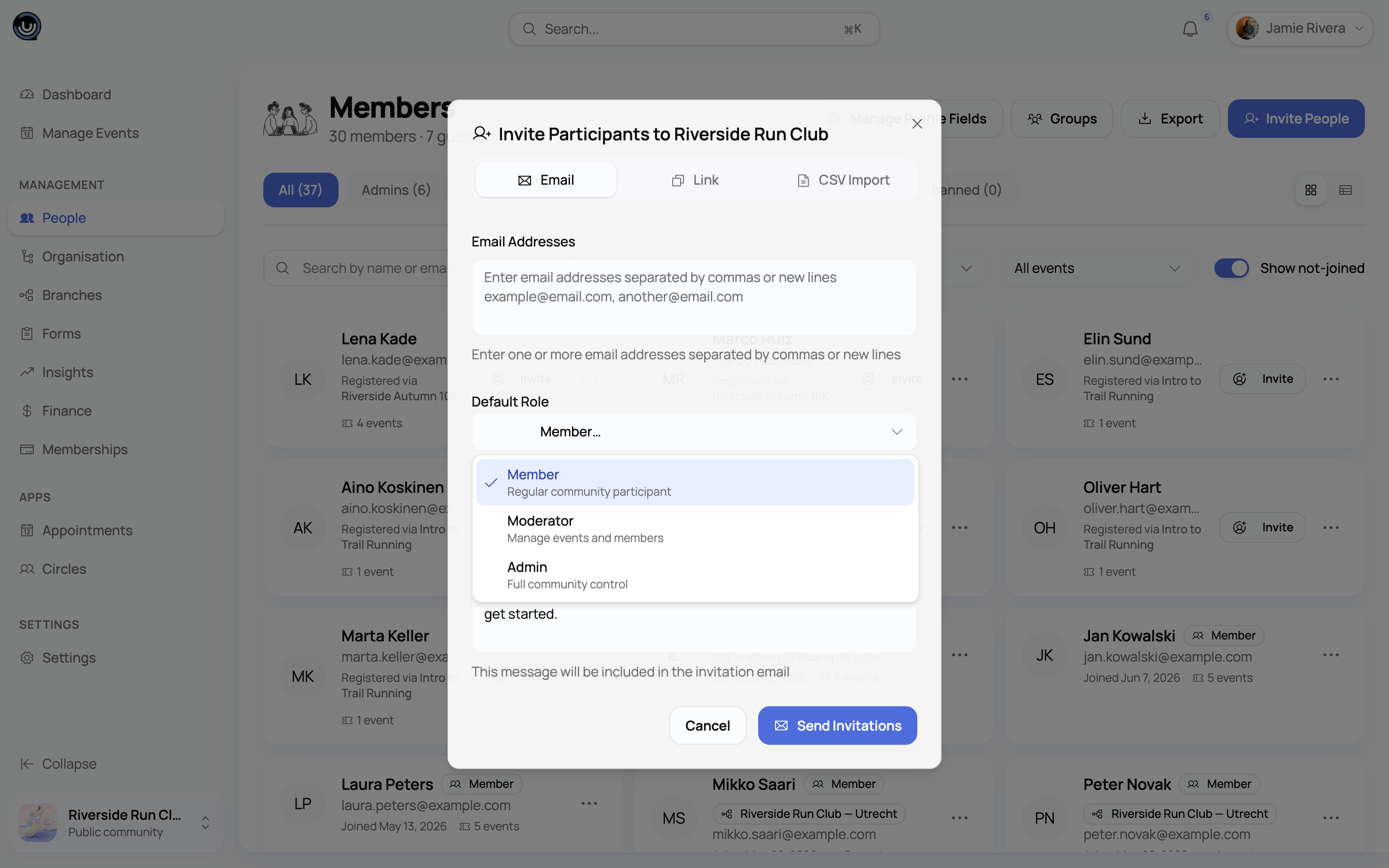Click the Member badge on Laura Peters
1389x868 pixels.
click(x=481, y=784)
